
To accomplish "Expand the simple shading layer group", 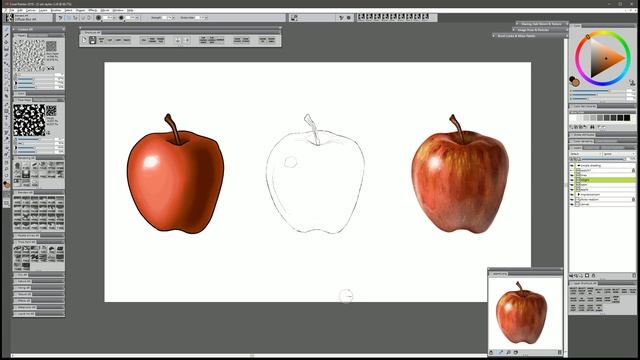I will 578,165.
